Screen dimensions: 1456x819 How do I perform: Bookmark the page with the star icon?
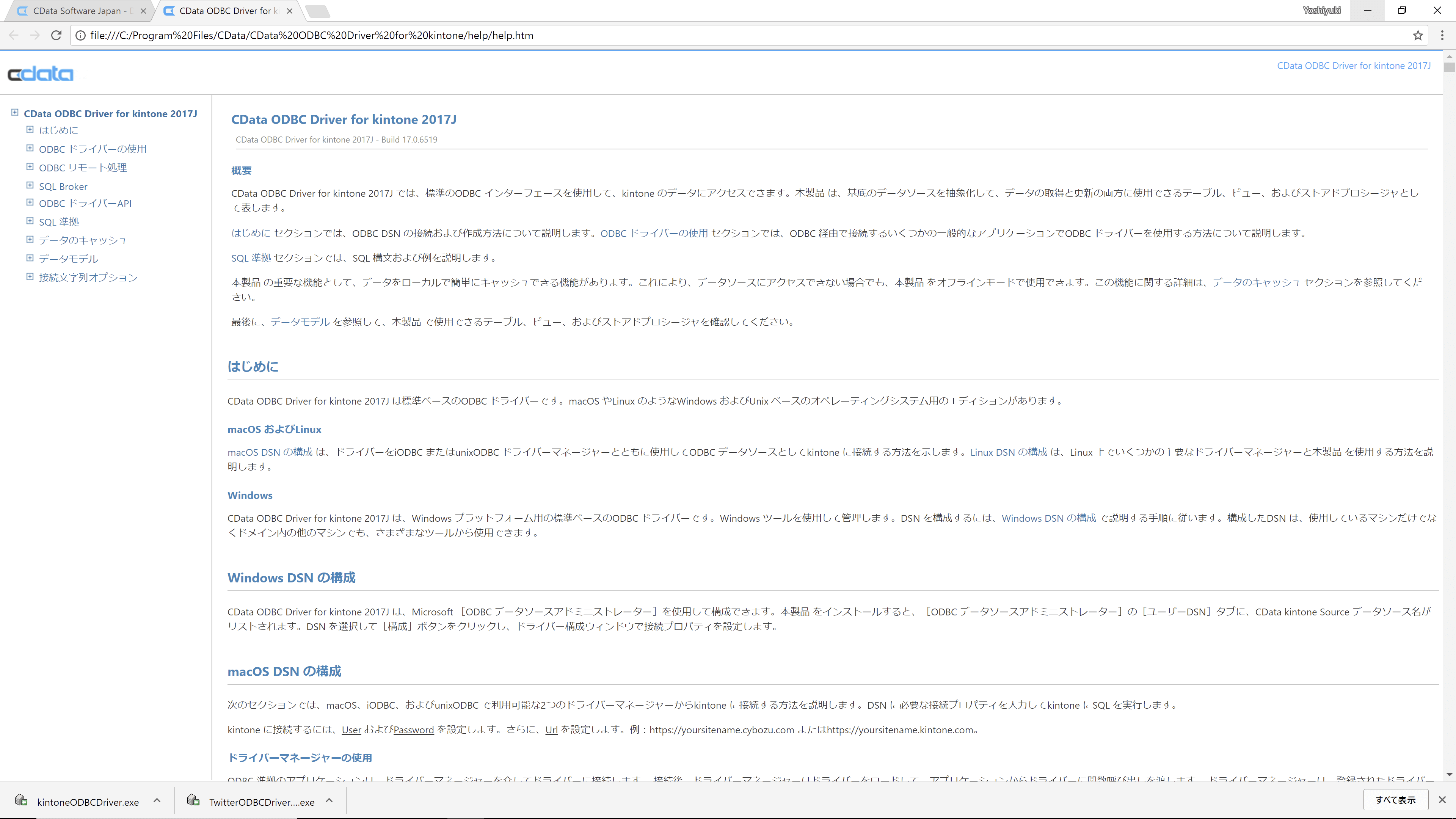click(1418, 35)
